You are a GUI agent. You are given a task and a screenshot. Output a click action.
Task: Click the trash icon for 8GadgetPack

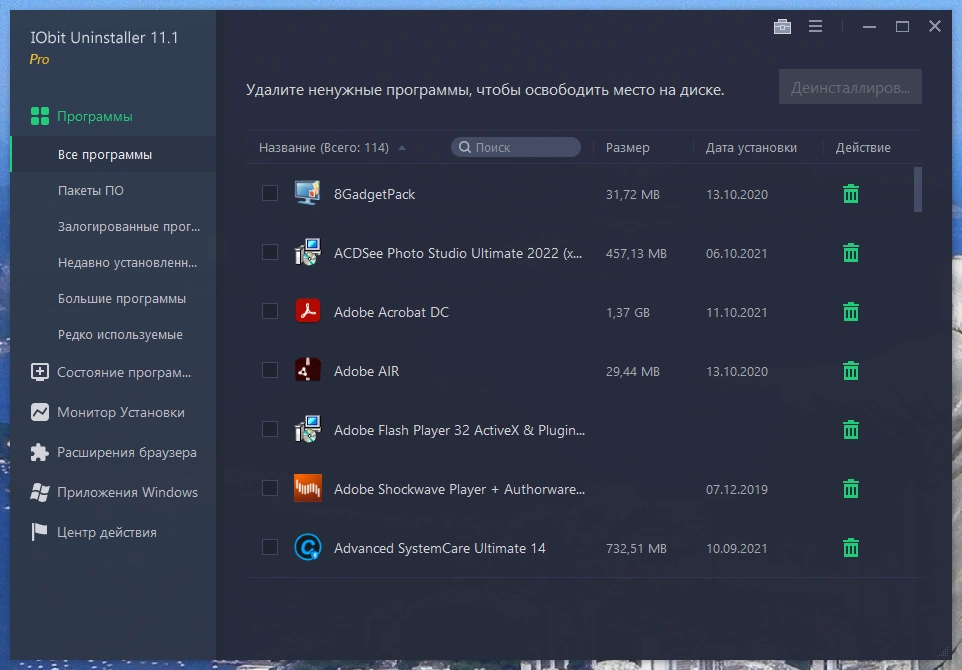click(x=850, y=194)
